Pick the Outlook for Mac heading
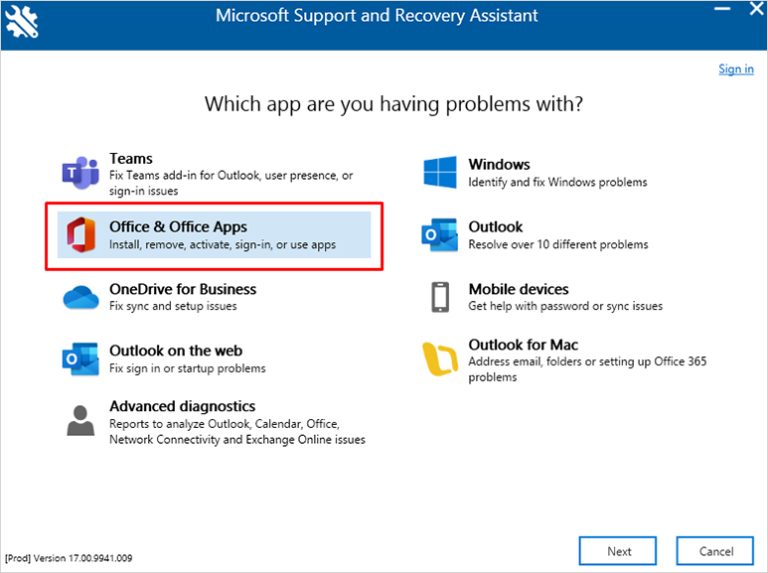Viewport: 768px width, 573px height. (x=523, y=345)
